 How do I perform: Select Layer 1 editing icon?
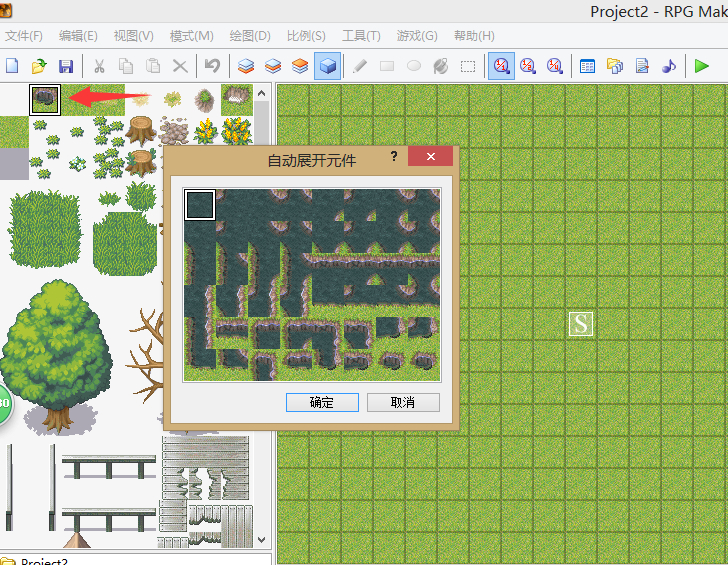246,66
